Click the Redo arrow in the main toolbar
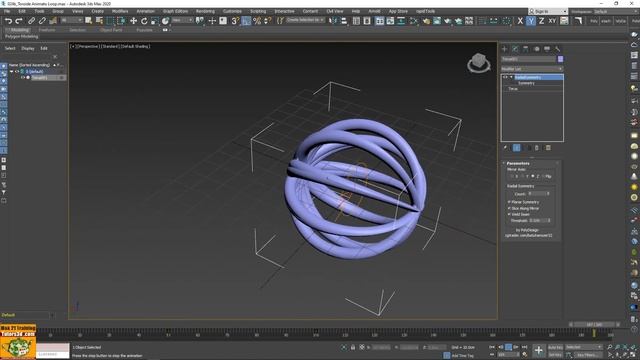This screenshot has height=360, width=640. tap(19, 20)
